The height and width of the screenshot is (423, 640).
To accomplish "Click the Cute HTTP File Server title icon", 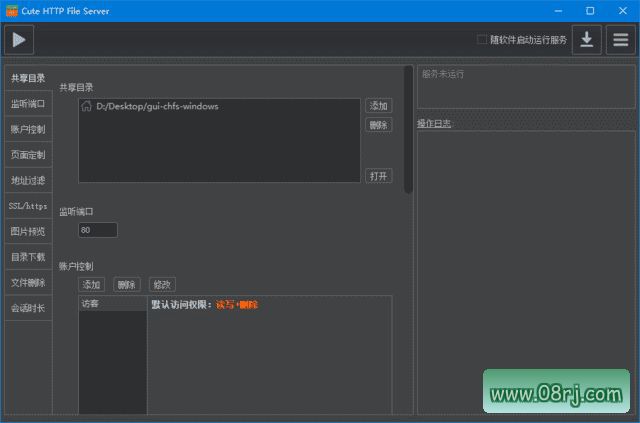I will pos(12,11).
